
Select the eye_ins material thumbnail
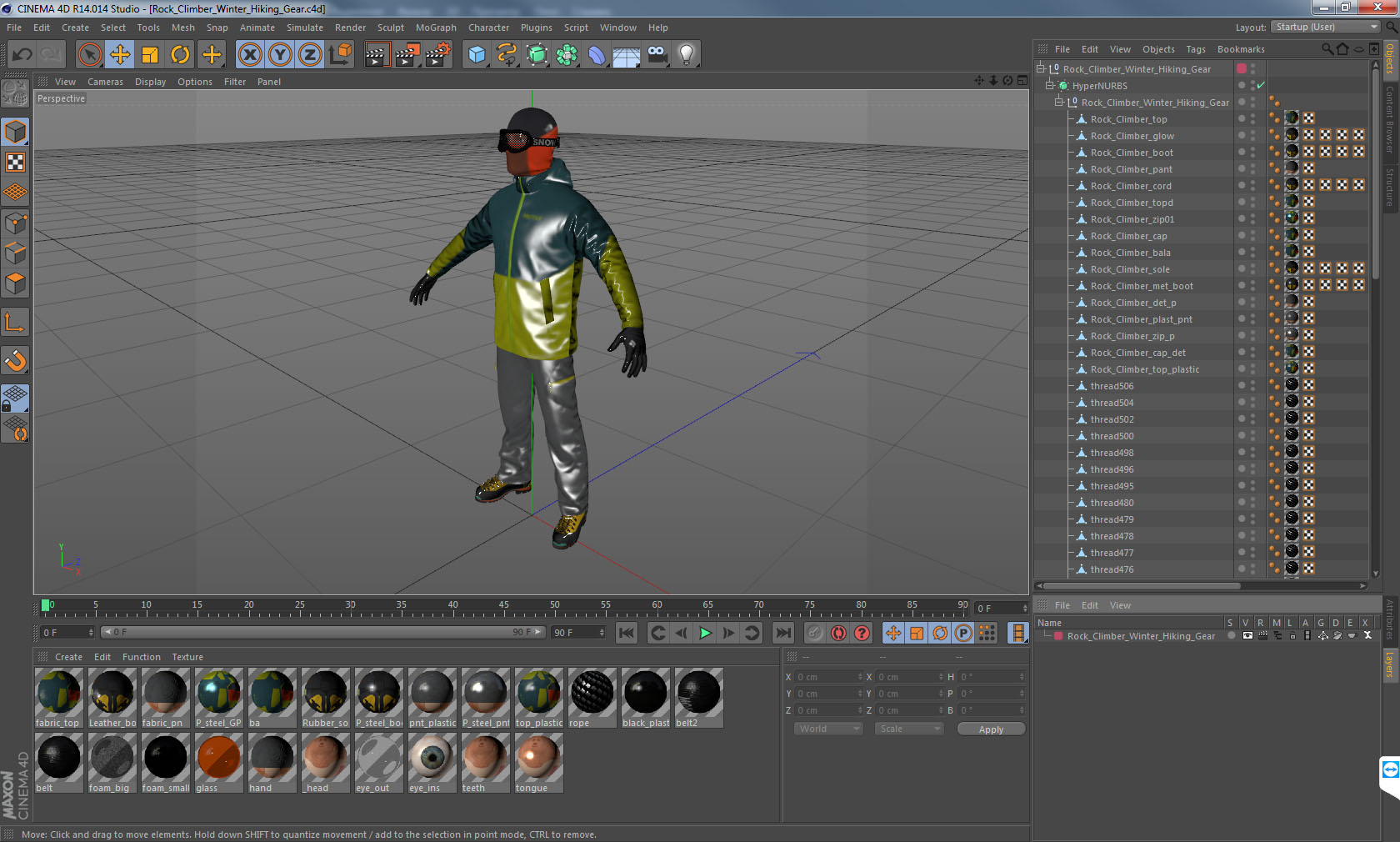pyautogui.click(x=432, y=763)
